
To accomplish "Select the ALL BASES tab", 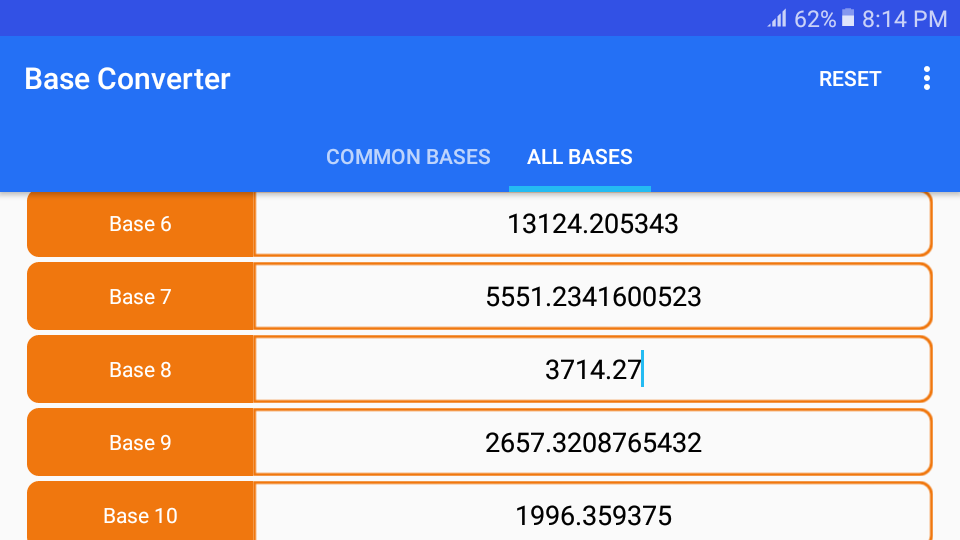I will (579, 157).
